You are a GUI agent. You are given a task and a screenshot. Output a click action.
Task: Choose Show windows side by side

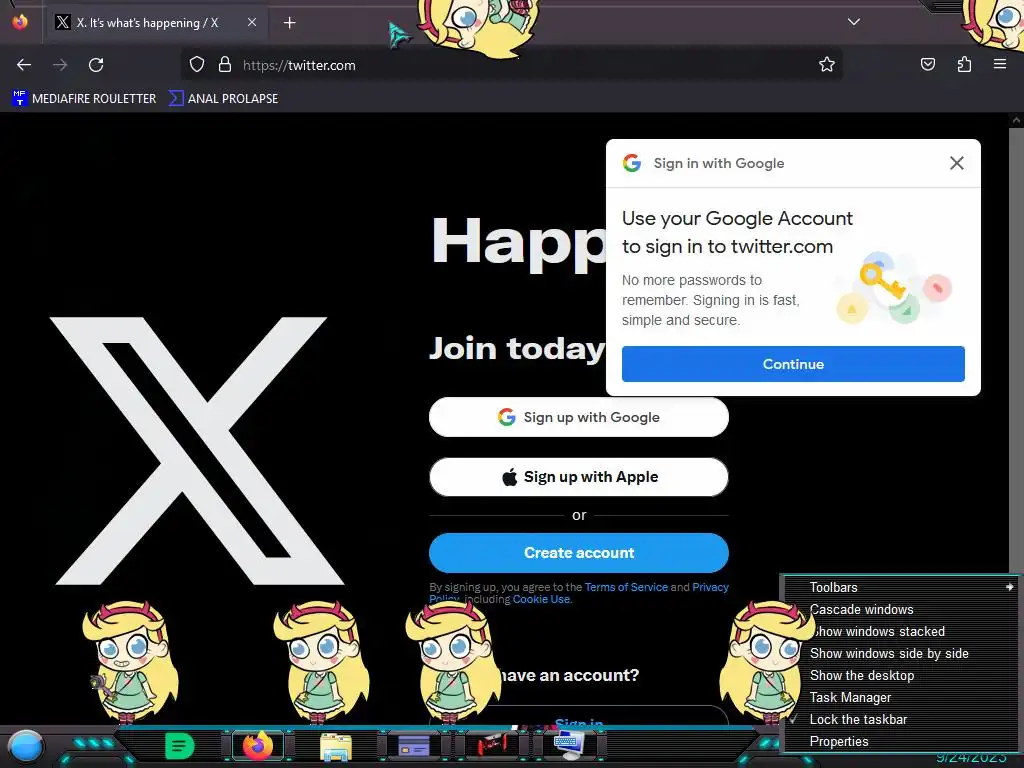(x=901, y=653)
